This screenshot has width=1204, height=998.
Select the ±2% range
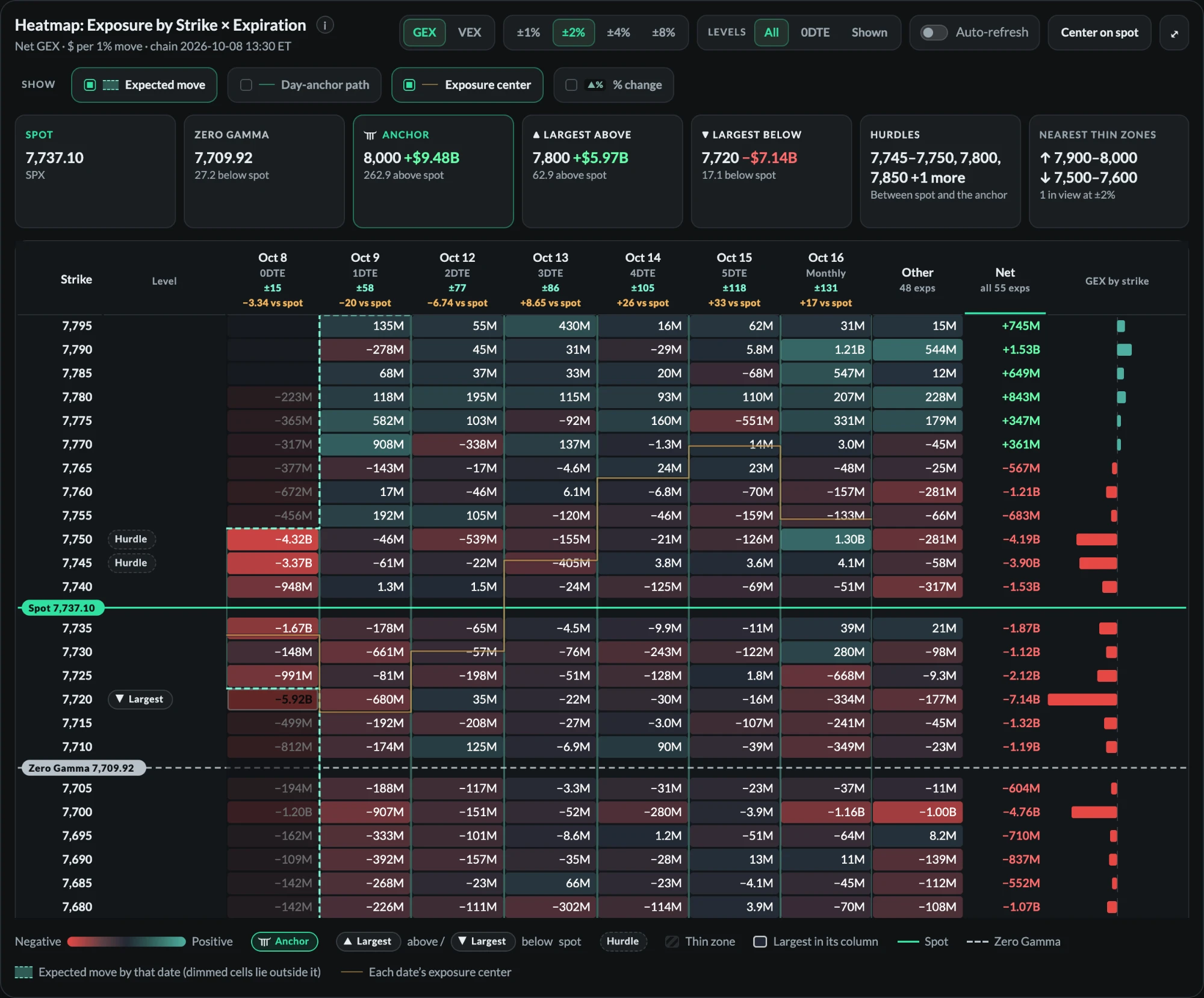click(574, 33)
